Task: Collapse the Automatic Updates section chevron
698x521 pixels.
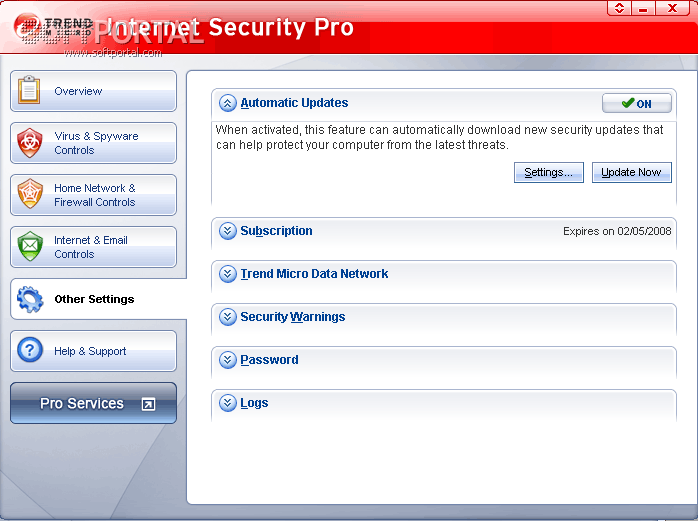Action: click(227, 103)
